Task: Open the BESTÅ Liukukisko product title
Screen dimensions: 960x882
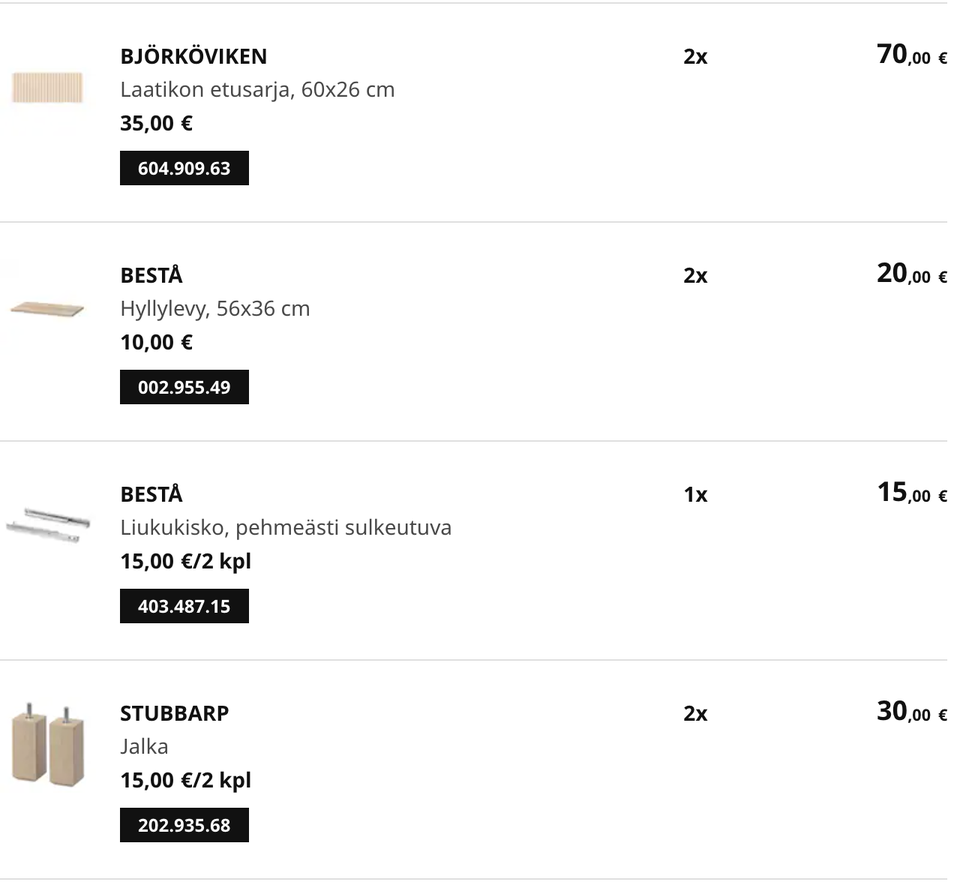Action: pyautogui.click(x=151, y=494)
